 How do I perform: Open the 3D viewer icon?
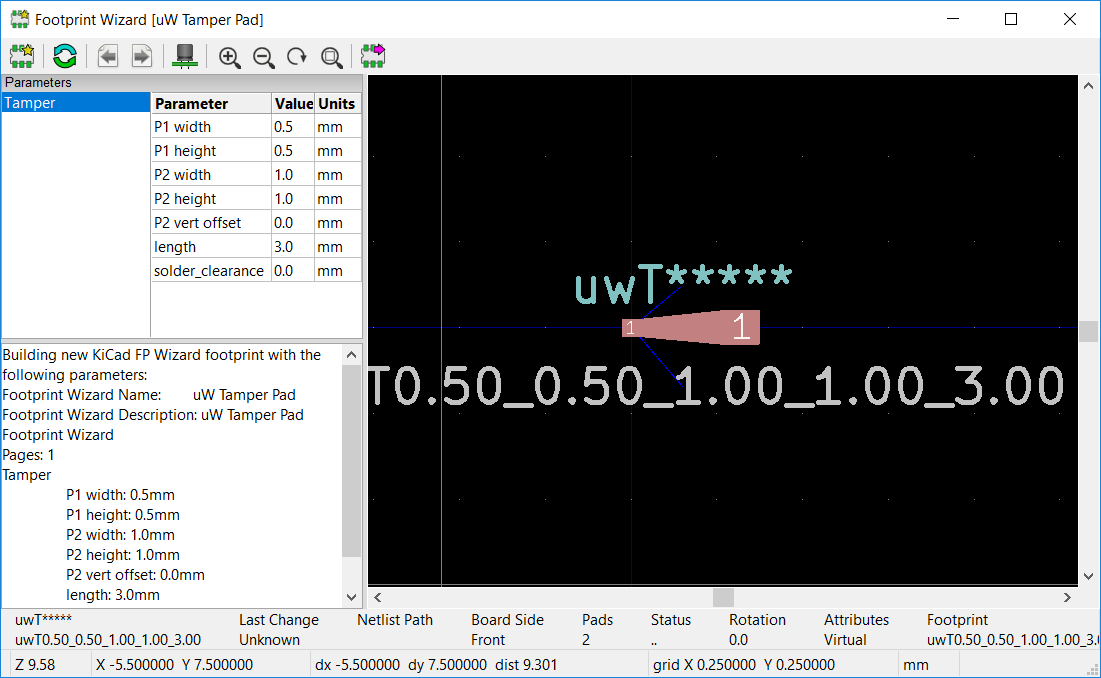coord(185,57)
